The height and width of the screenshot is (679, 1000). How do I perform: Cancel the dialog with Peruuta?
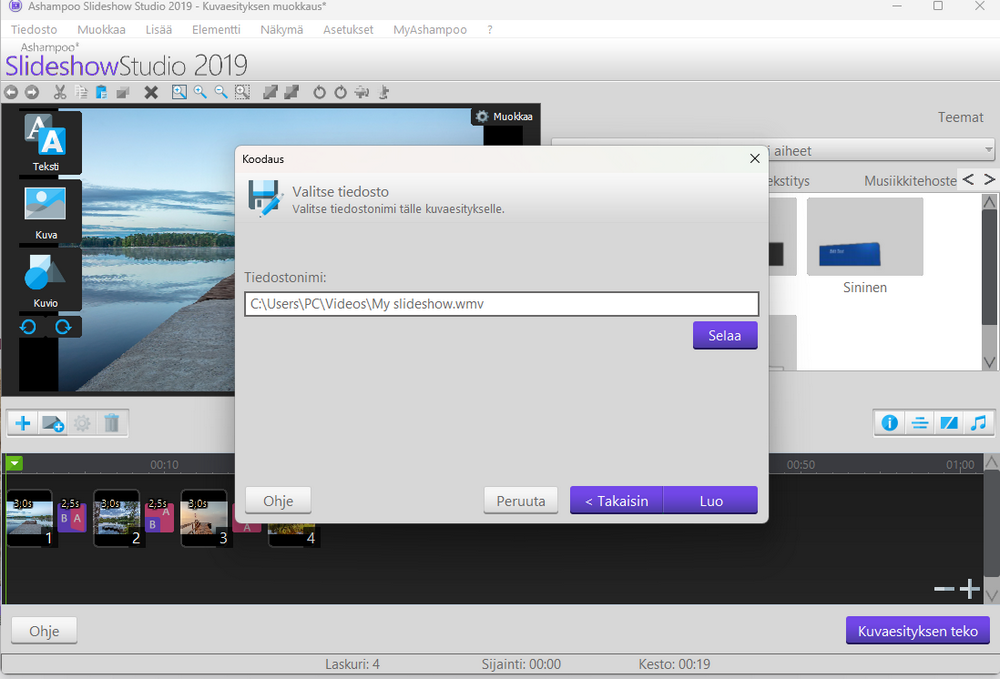521,501
